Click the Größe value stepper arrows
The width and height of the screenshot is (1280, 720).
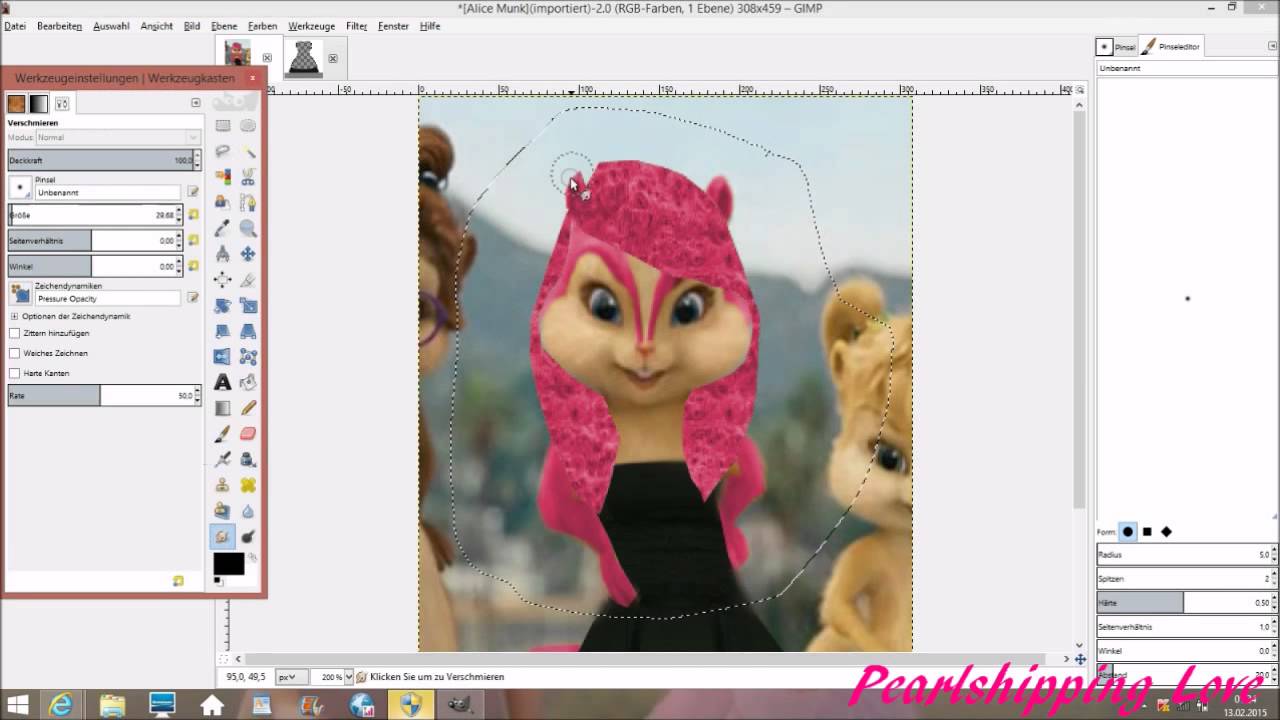coord(181,215)
